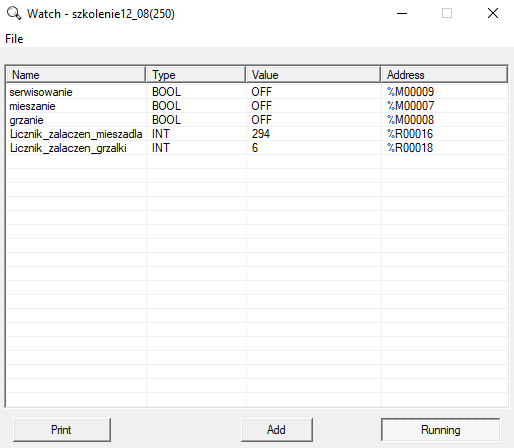This screenshot has height=448, width=514.
Task: Click the Address column header
Action: point(444,74)
